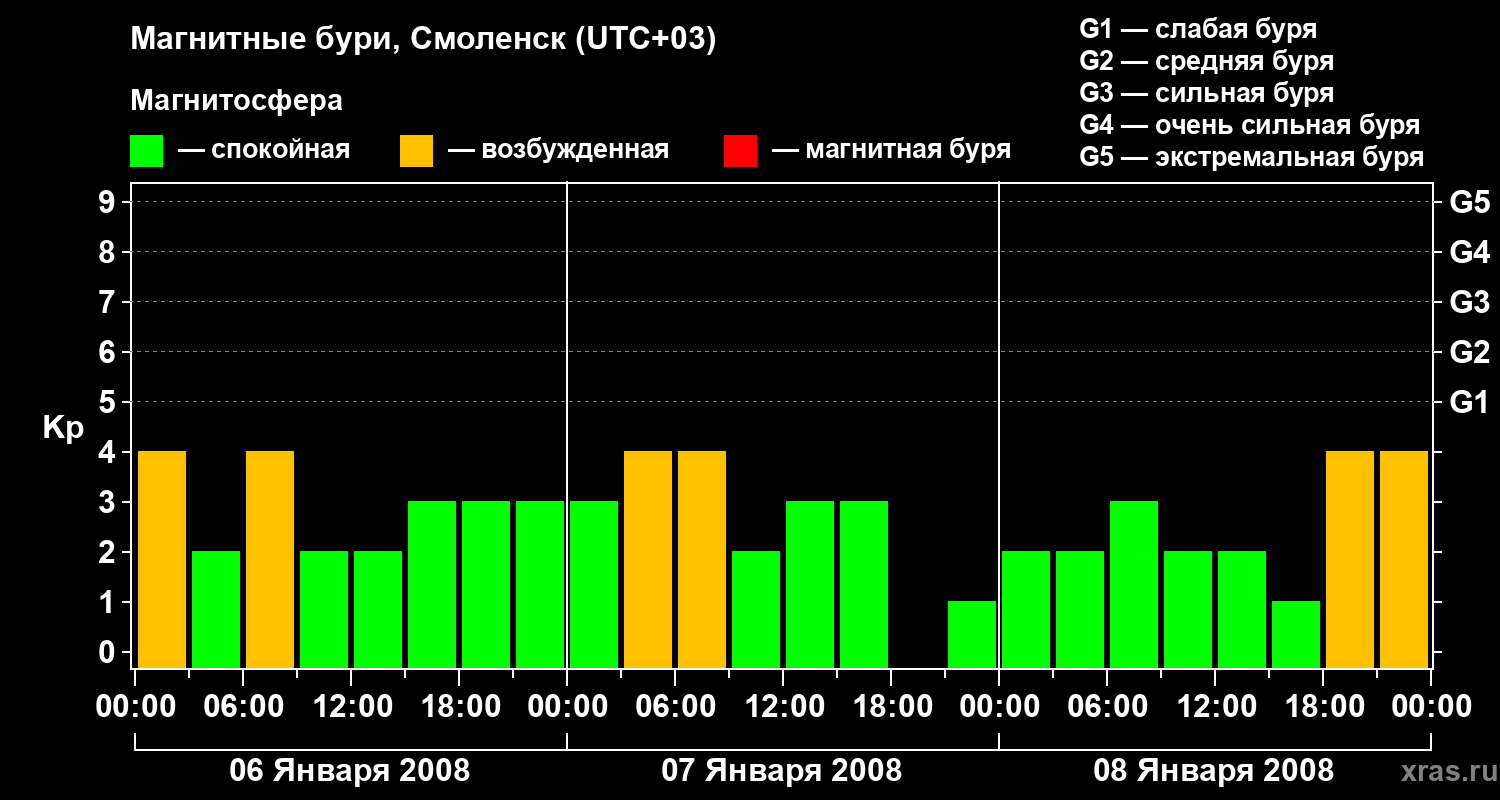Click the orange 'возбужденная' legend swatch
The height and width of the screenshot is (800, 1500).
(417, 151)
